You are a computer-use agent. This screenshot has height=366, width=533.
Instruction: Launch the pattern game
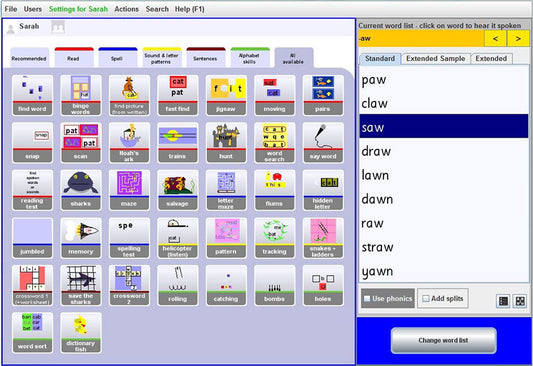tap(226, 238)
